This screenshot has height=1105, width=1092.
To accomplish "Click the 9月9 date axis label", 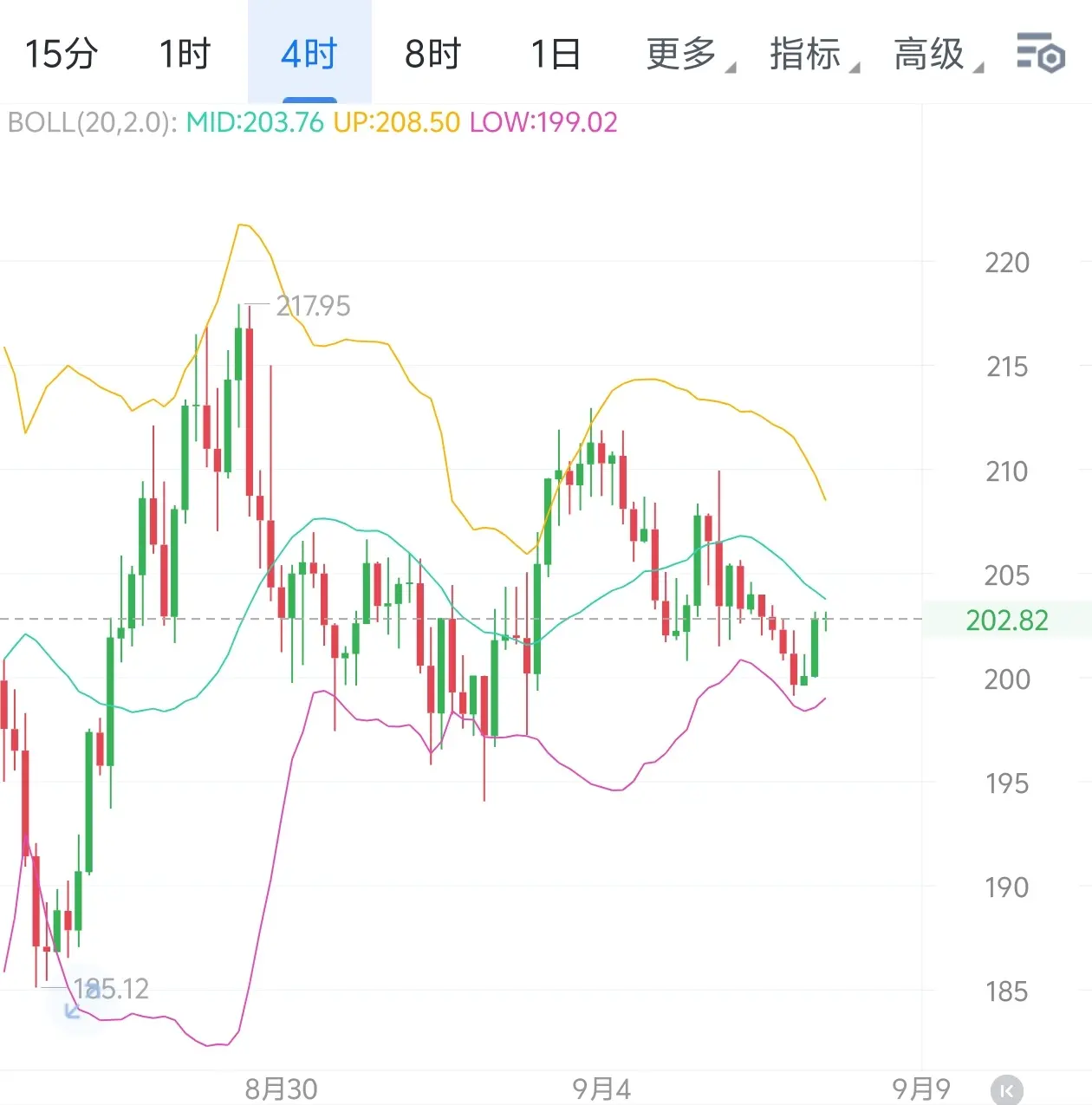I will pos(921,1089).
